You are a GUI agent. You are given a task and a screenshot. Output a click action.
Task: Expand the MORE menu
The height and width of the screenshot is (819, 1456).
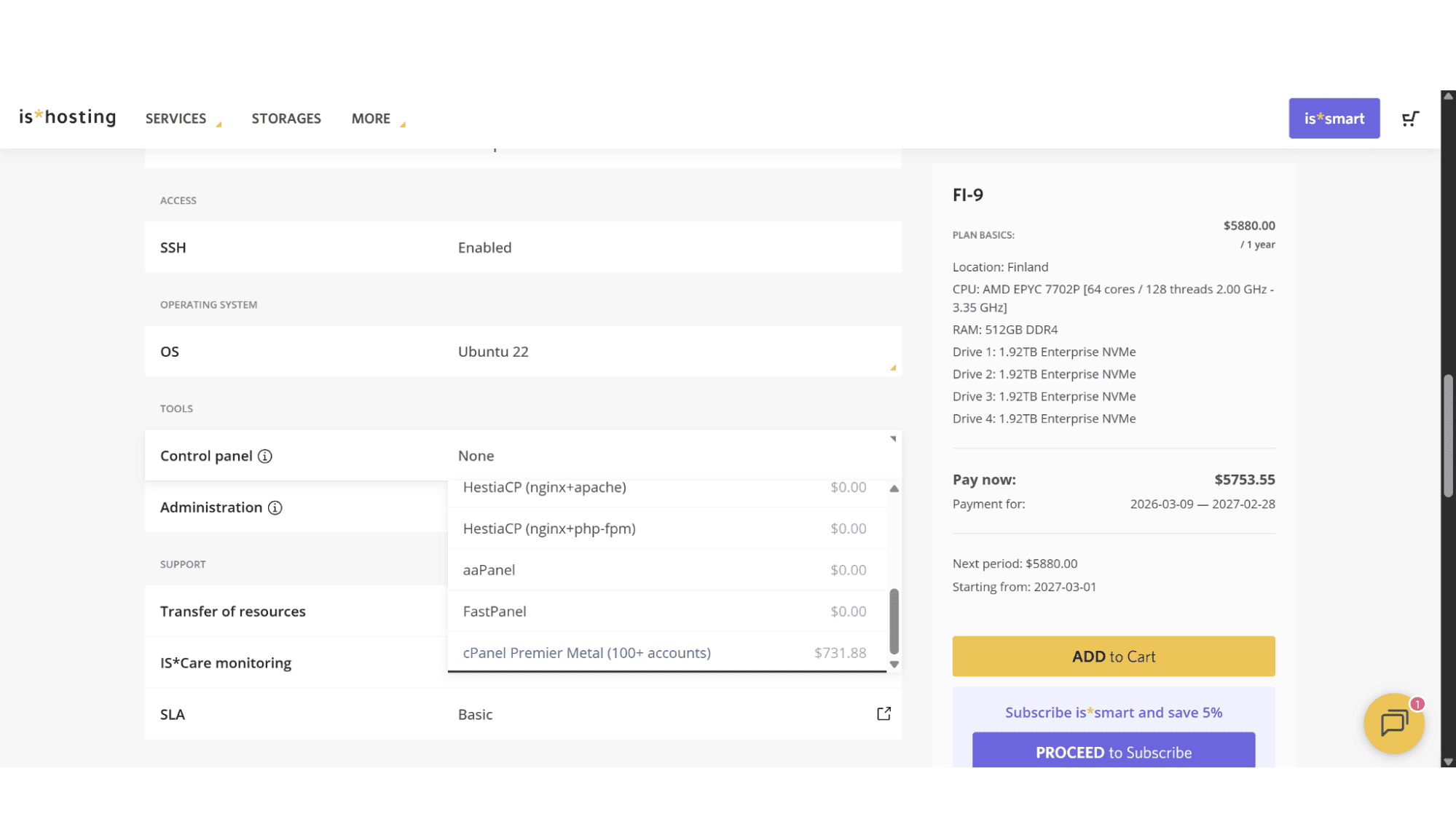378,119
